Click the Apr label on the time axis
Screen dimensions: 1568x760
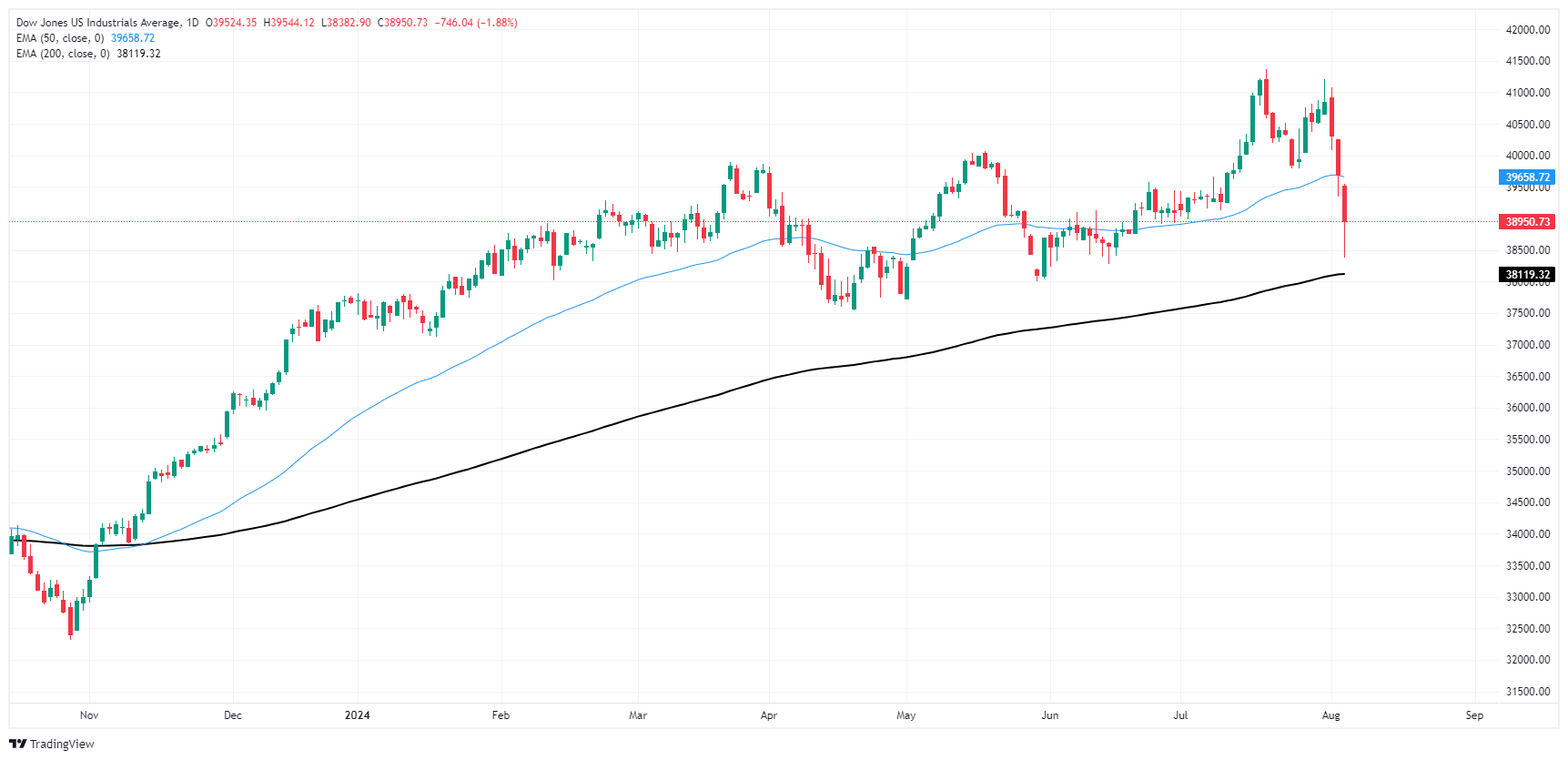pos(769,715)
